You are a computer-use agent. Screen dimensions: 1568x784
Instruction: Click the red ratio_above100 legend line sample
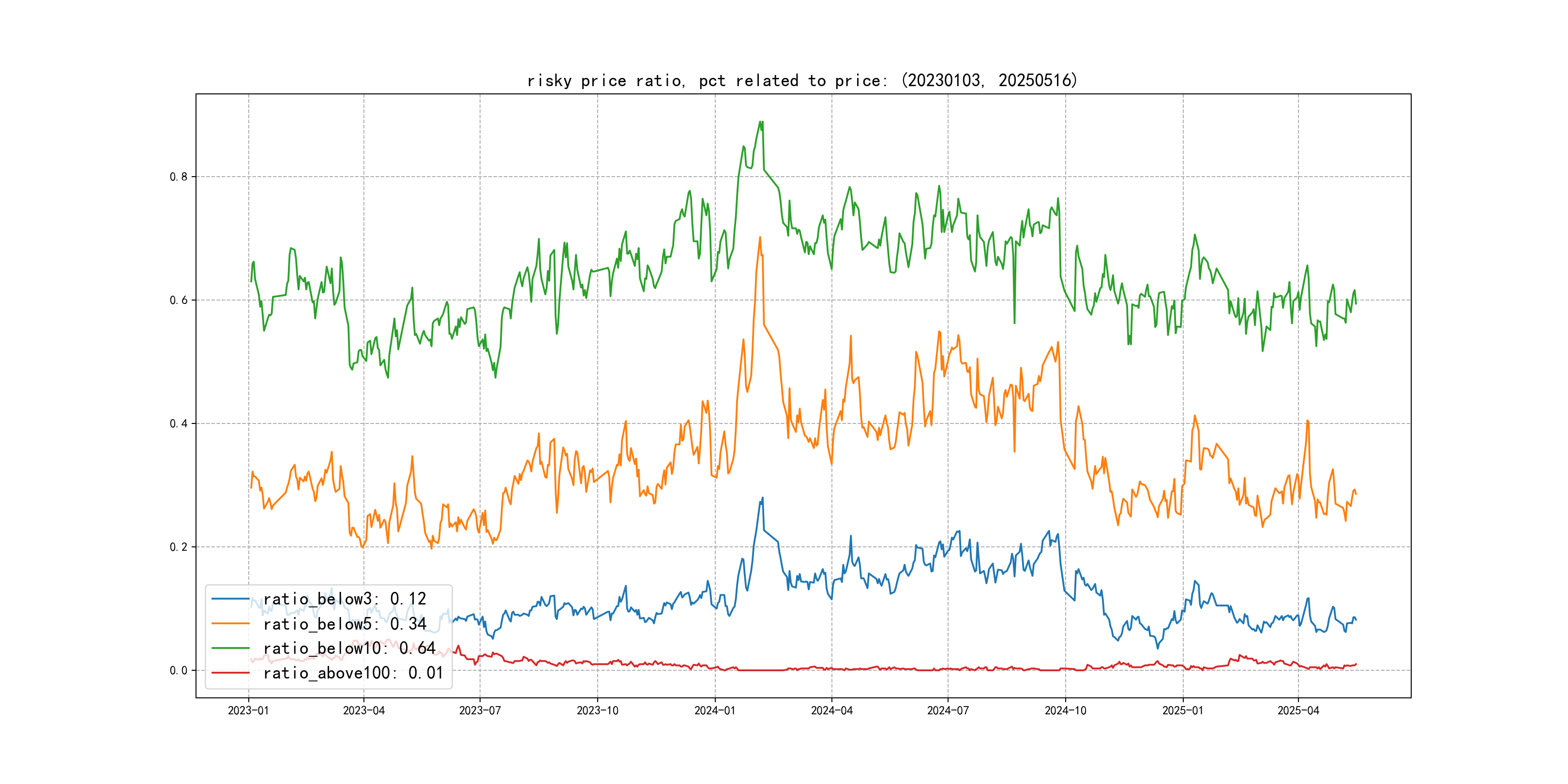[x=230, y=673]
